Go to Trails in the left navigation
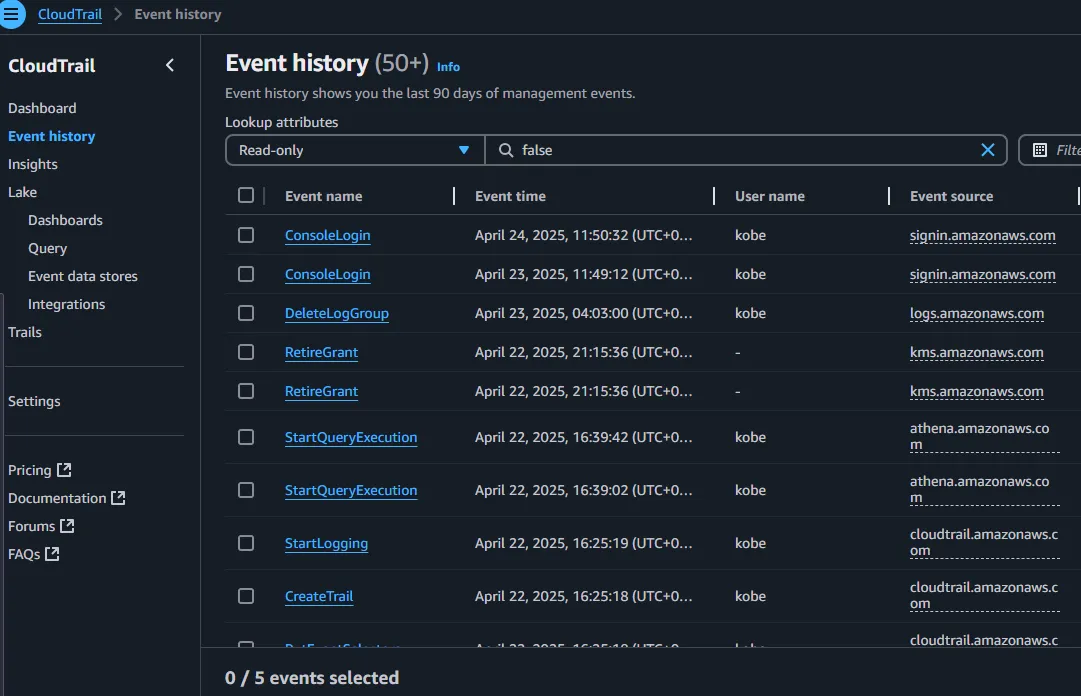This screenshot has height=696, width=1081. click(25, 332)
